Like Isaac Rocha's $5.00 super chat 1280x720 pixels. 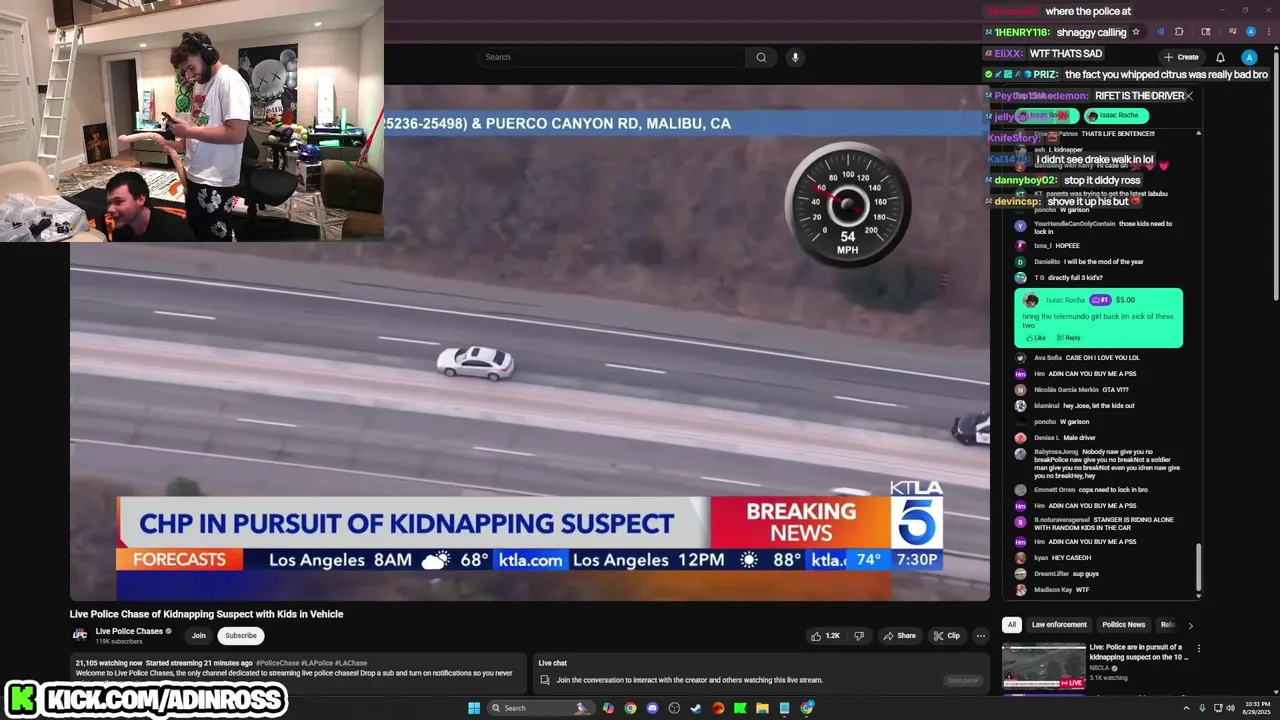[1035, 338]
